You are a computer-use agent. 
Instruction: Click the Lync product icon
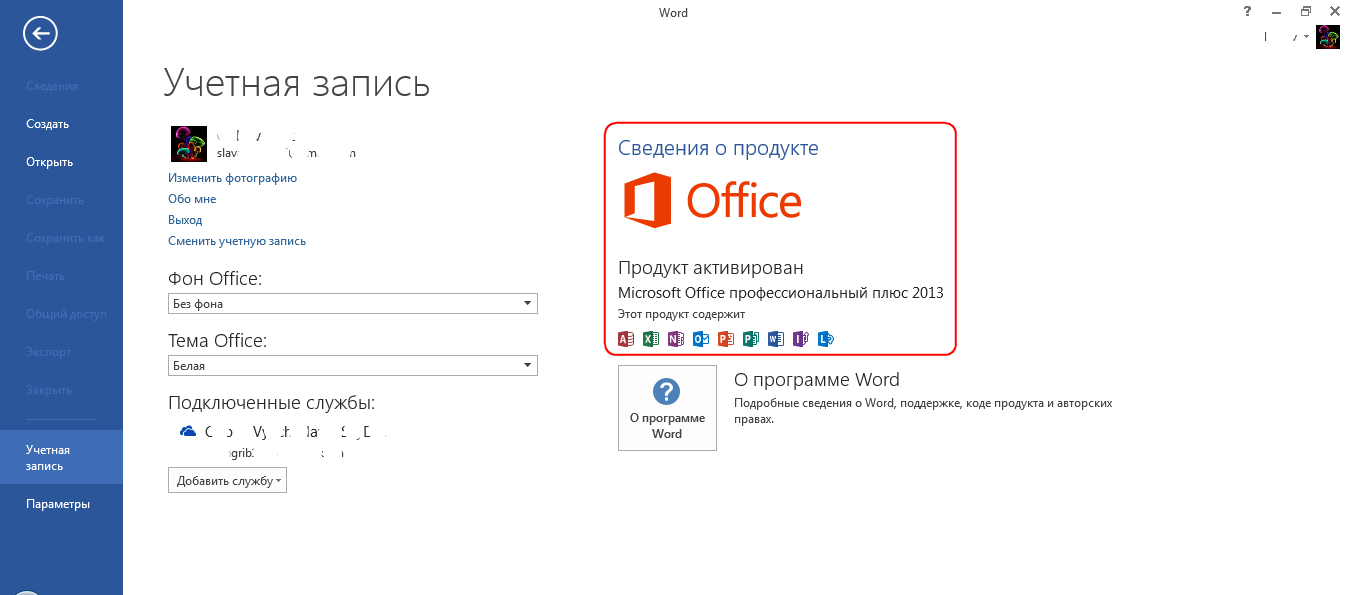pos(826,339)
